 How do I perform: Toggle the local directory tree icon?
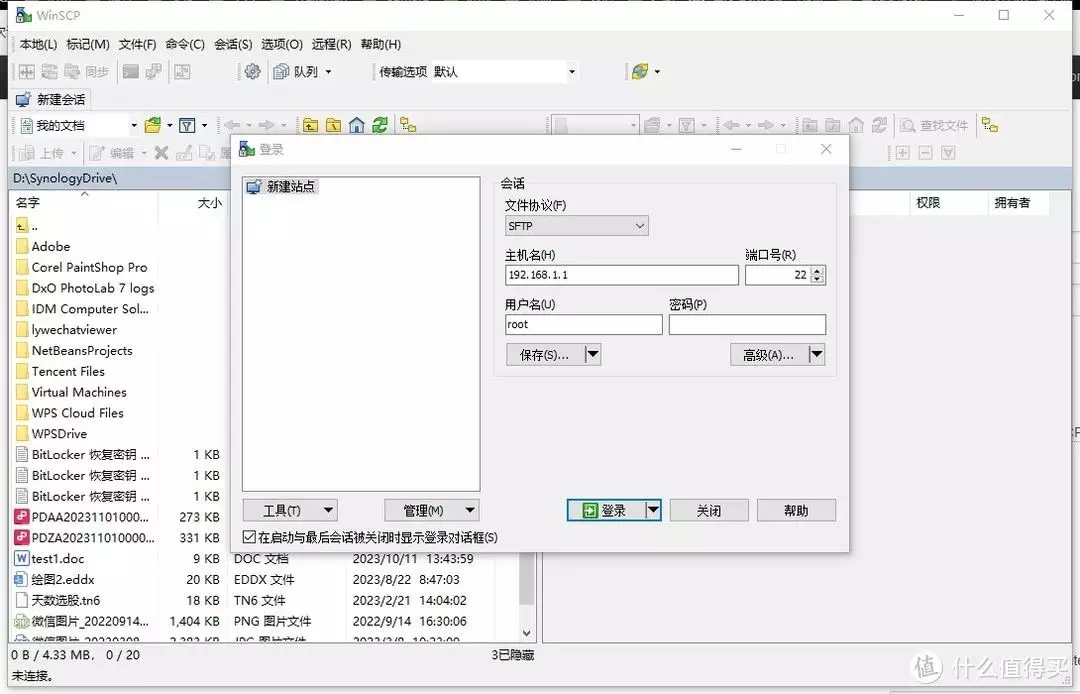click(x=408, y=125)
